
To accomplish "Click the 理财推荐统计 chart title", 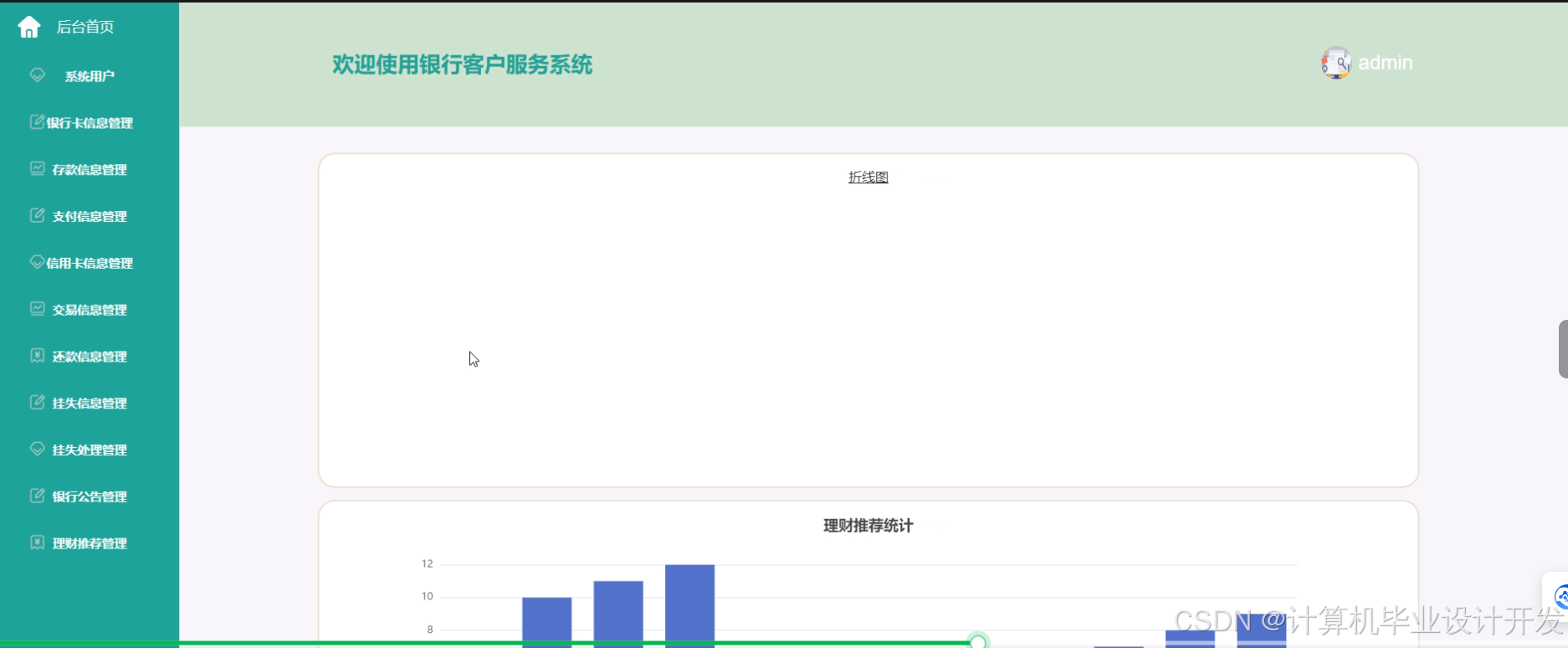I will pos(869,526).
